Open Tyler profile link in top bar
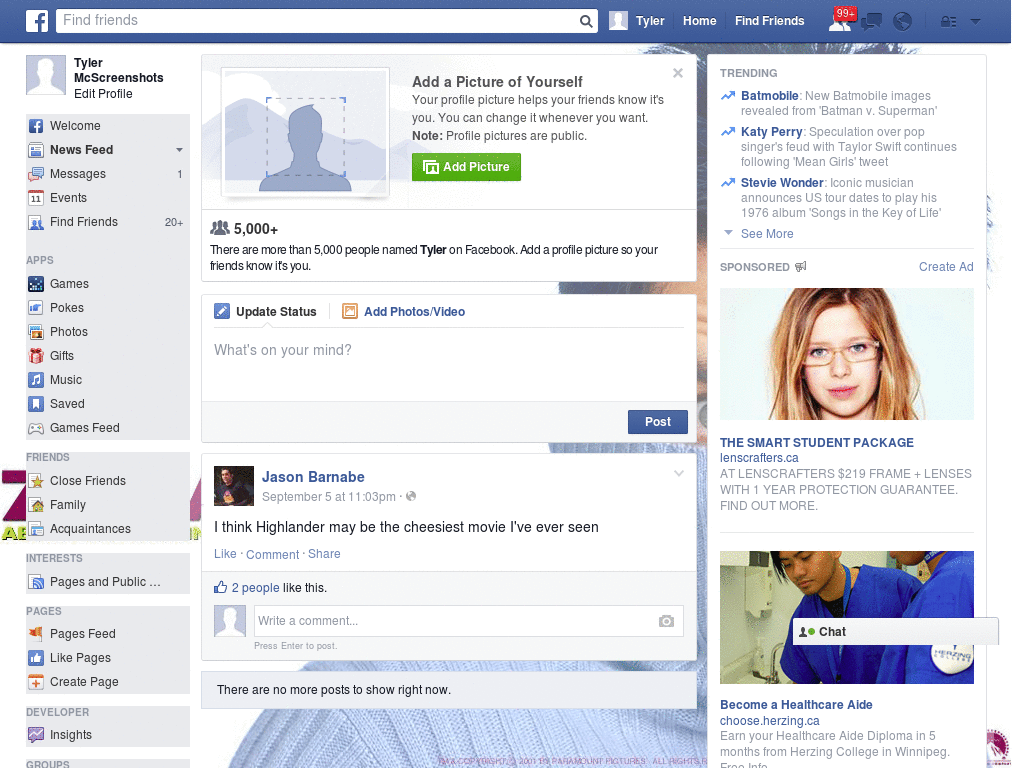1024x768 pixels. [x=650, y=21]
